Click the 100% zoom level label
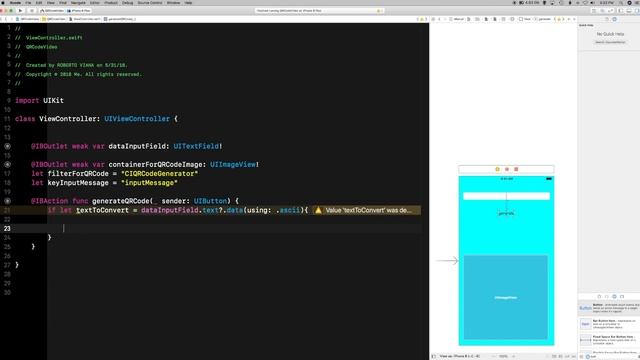Screen dimensions: 640x360 click(x=503, y=356)
